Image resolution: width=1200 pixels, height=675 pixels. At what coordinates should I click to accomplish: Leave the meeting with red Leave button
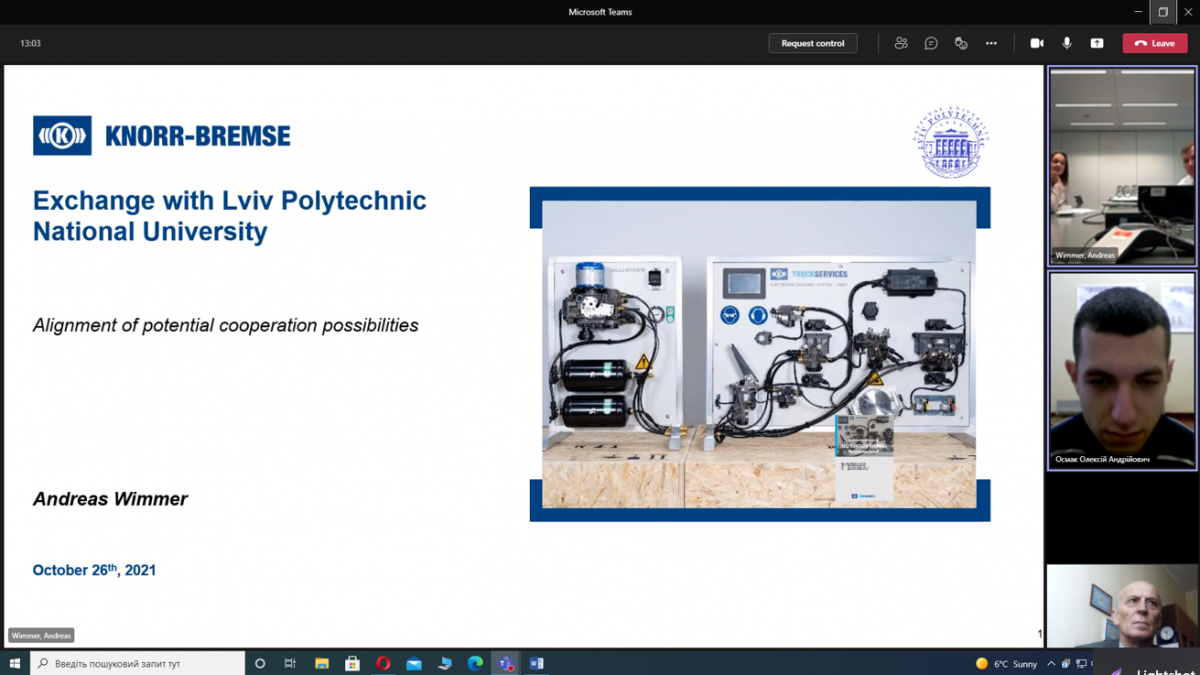pos(1155,43)
